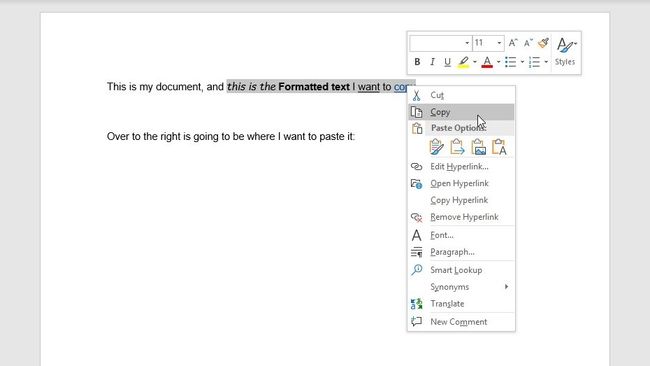
Task: Paste with Keep Source Formatting
Action: pyautogui.click(x=436, y=147)
